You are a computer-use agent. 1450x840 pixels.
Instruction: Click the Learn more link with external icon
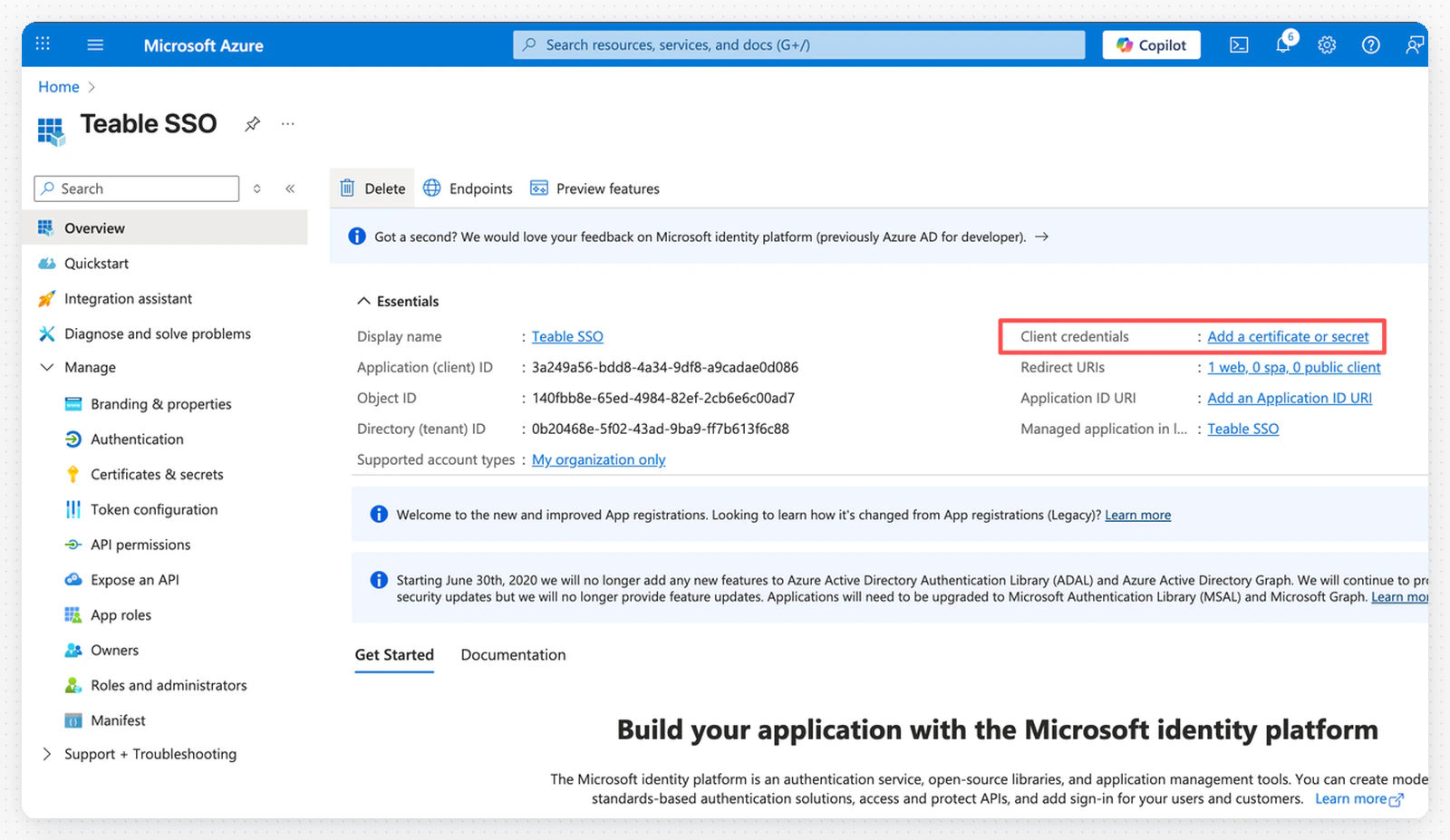1358,798
